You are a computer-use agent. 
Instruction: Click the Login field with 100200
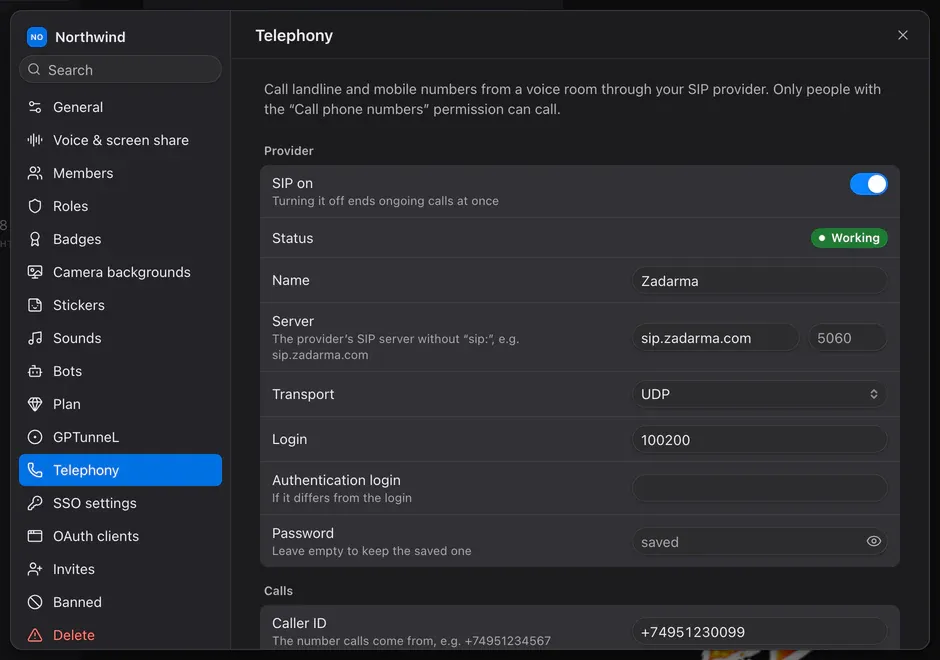coord(759,439)
